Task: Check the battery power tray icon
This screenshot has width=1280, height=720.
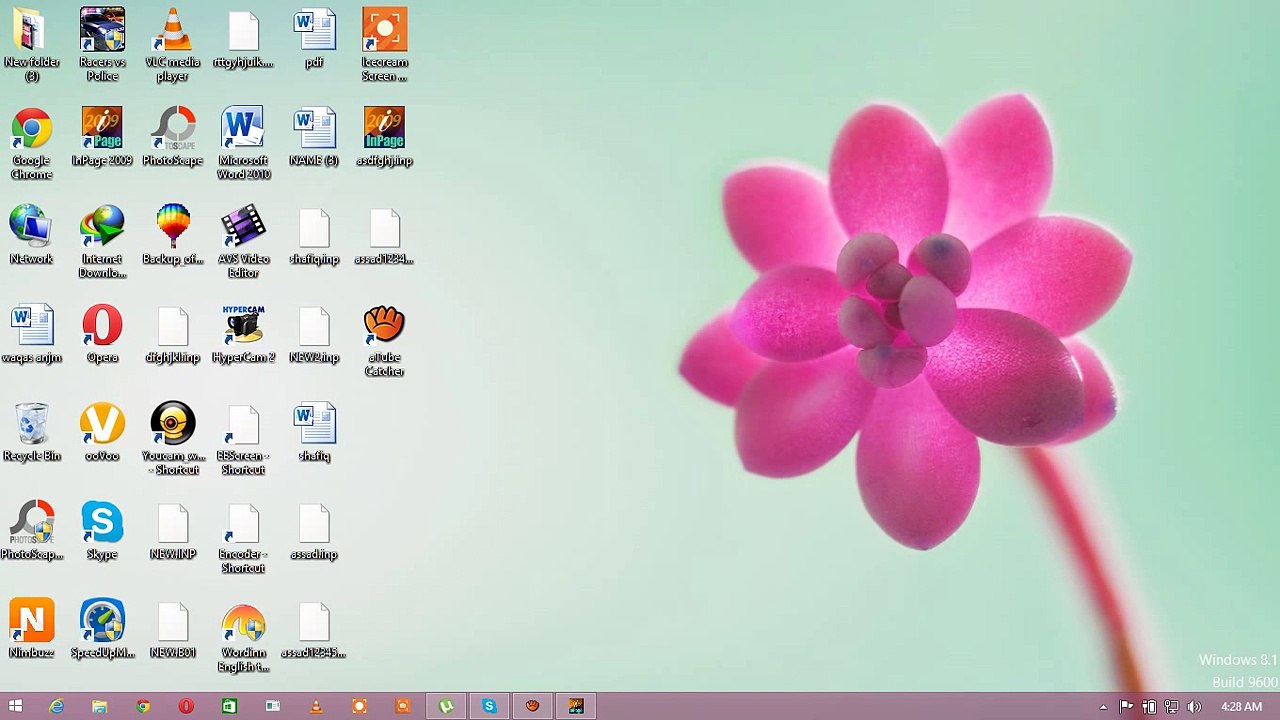Action: 1149,707
